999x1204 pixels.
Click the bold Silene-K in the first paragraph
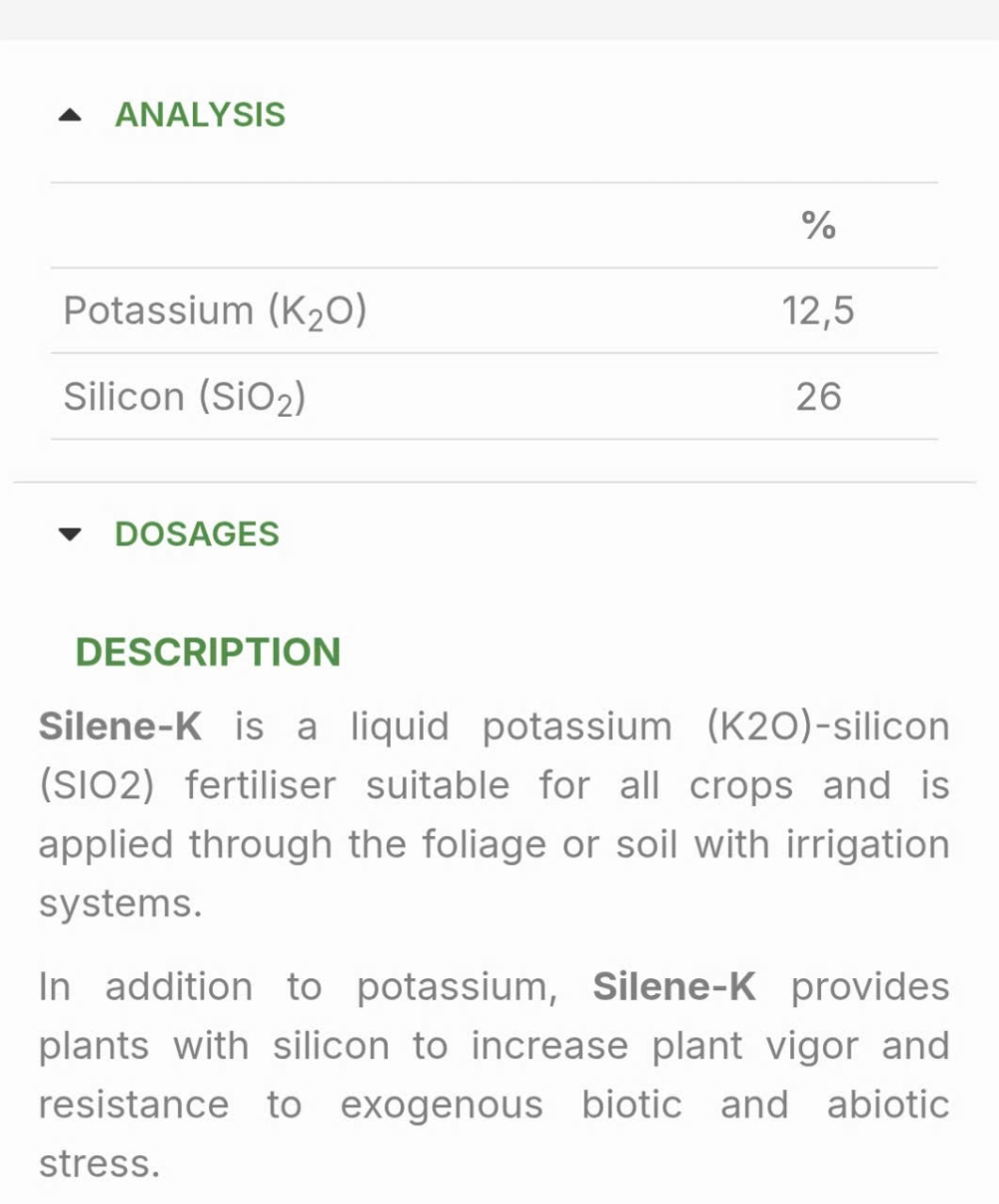120,726
